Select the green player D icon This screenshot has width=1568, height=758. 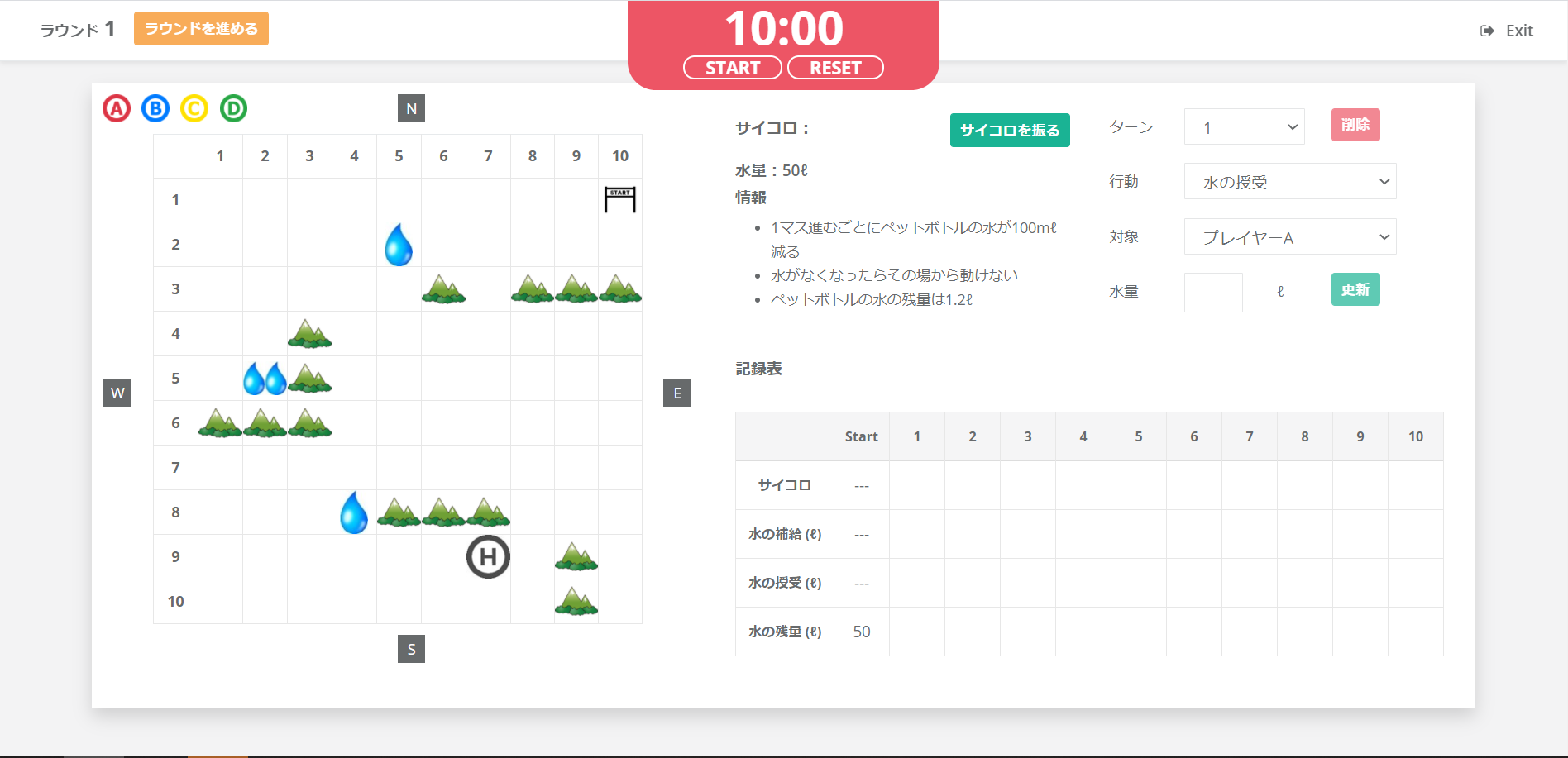(x=233, y=108)
